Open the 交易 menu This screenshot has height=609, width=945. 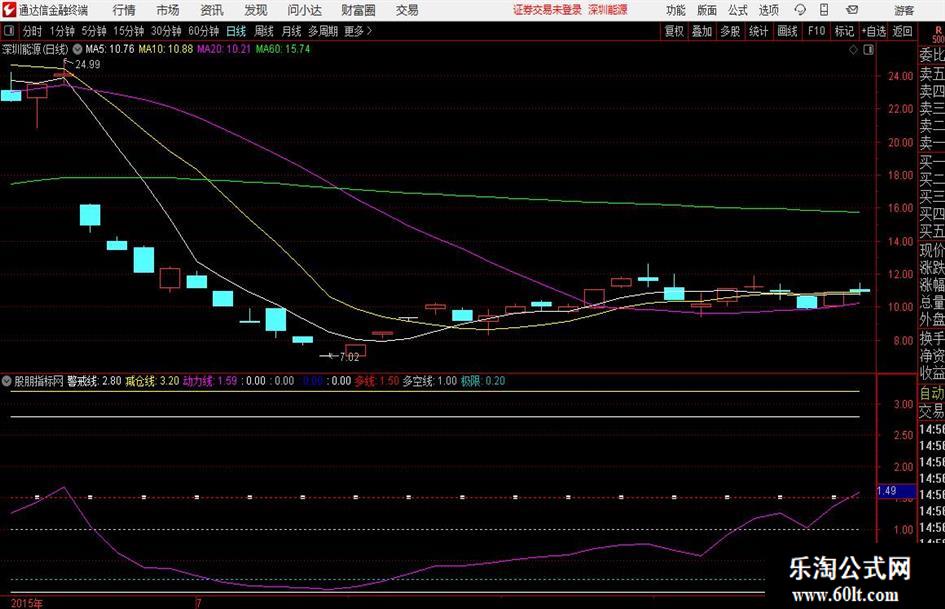(407, 10)
